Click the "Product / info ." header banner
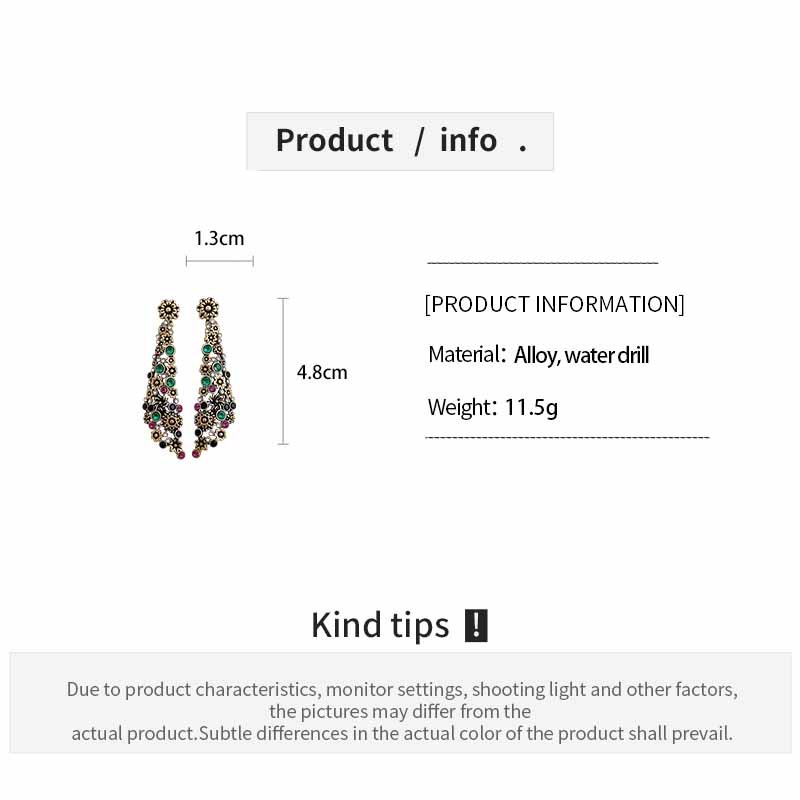Image resolution: width=800 pixels, height=800 pixels. coord(400,141)
